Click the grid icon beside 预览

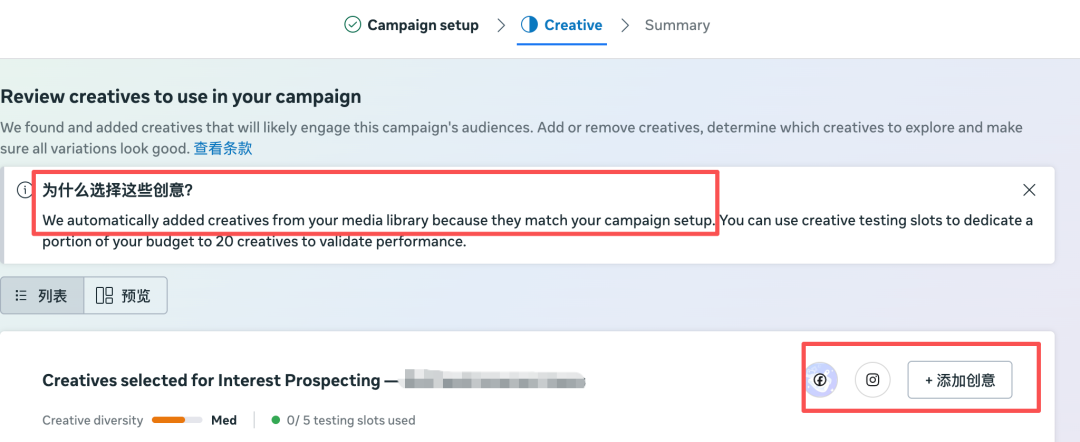[104, 296]
